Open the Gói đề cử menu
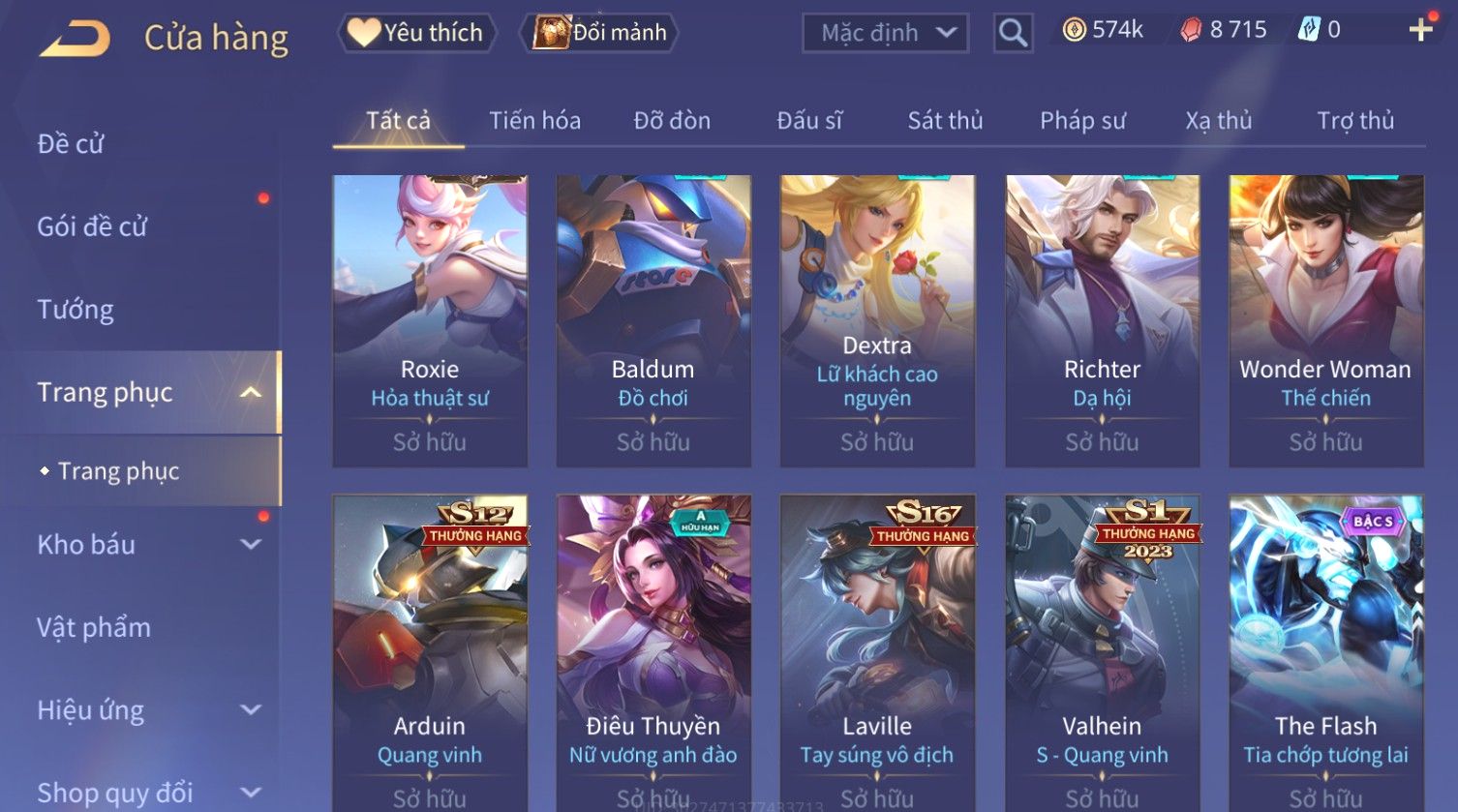This screenshot has width=1458, height=812. tap(92, 226)
